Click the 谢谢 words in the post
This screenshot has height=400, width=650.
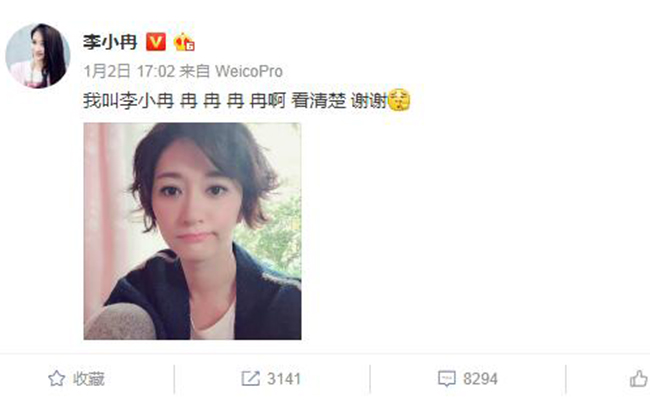click(369, 101)
